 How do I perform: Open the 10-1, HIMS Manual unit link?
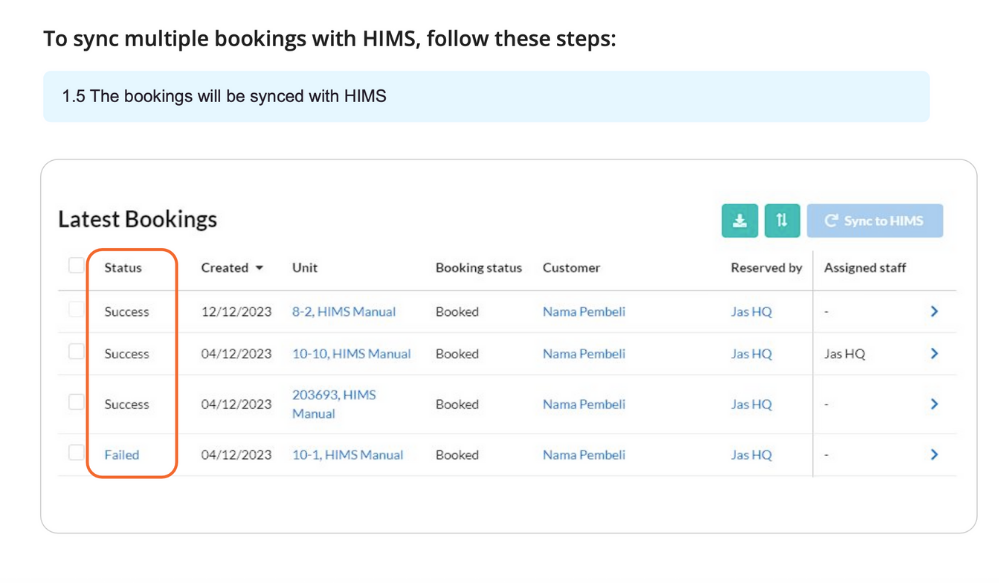(x=350, y=454)
